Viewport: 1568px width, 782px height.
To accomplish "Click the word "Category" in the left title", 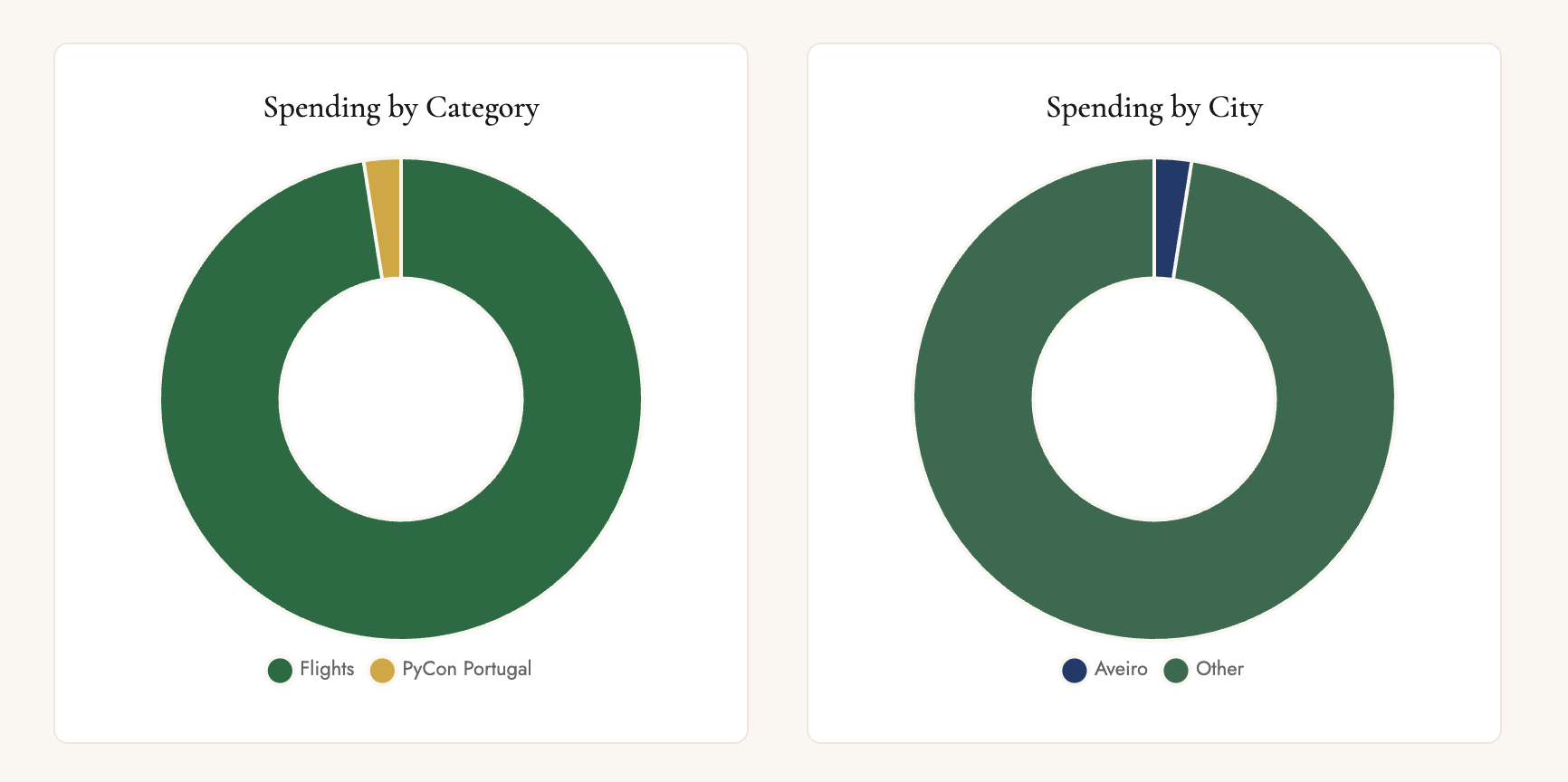I will [x=482, y=108].
